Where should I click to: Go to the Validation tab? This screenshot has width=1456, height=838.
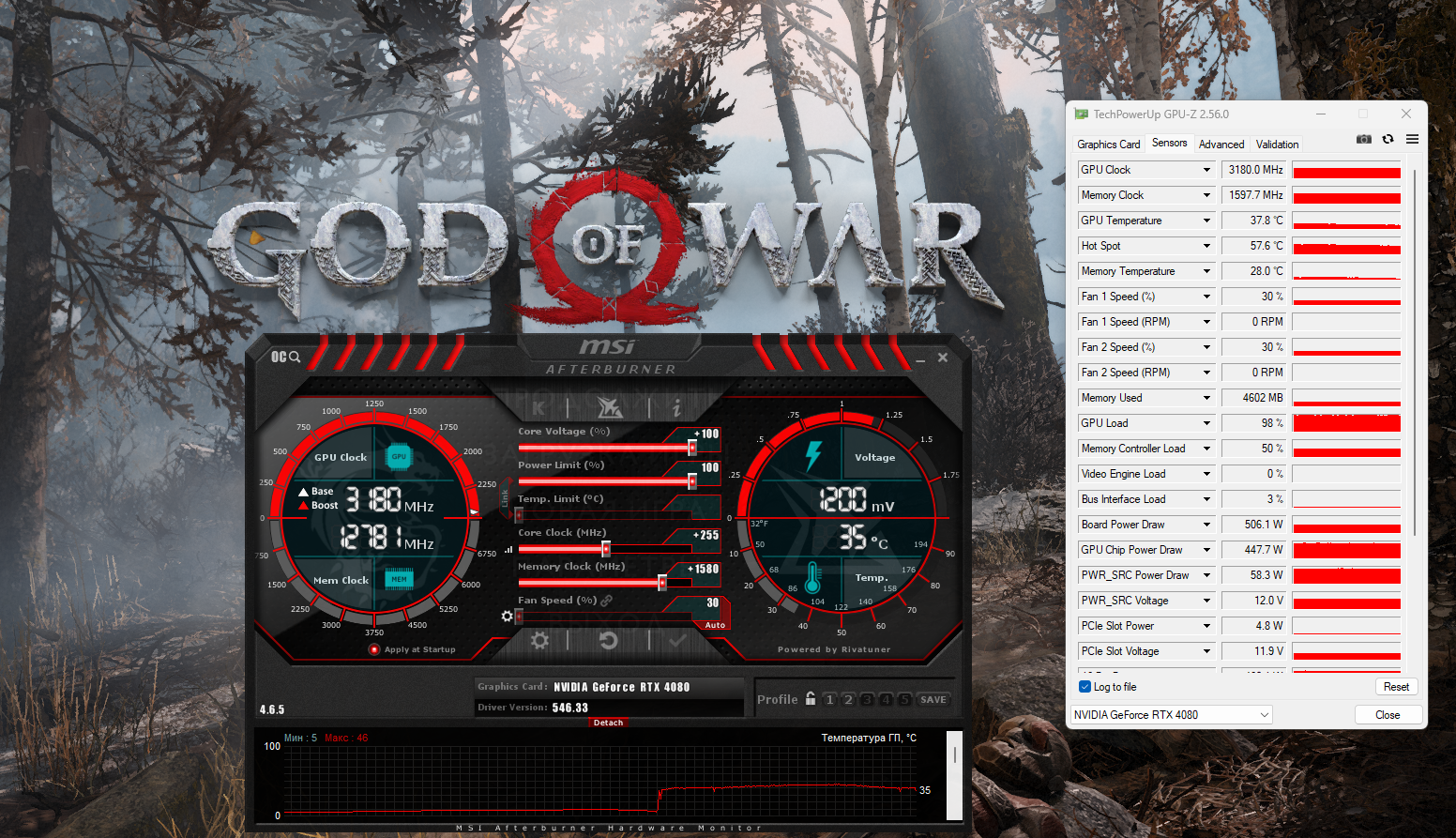[1278, 145]
